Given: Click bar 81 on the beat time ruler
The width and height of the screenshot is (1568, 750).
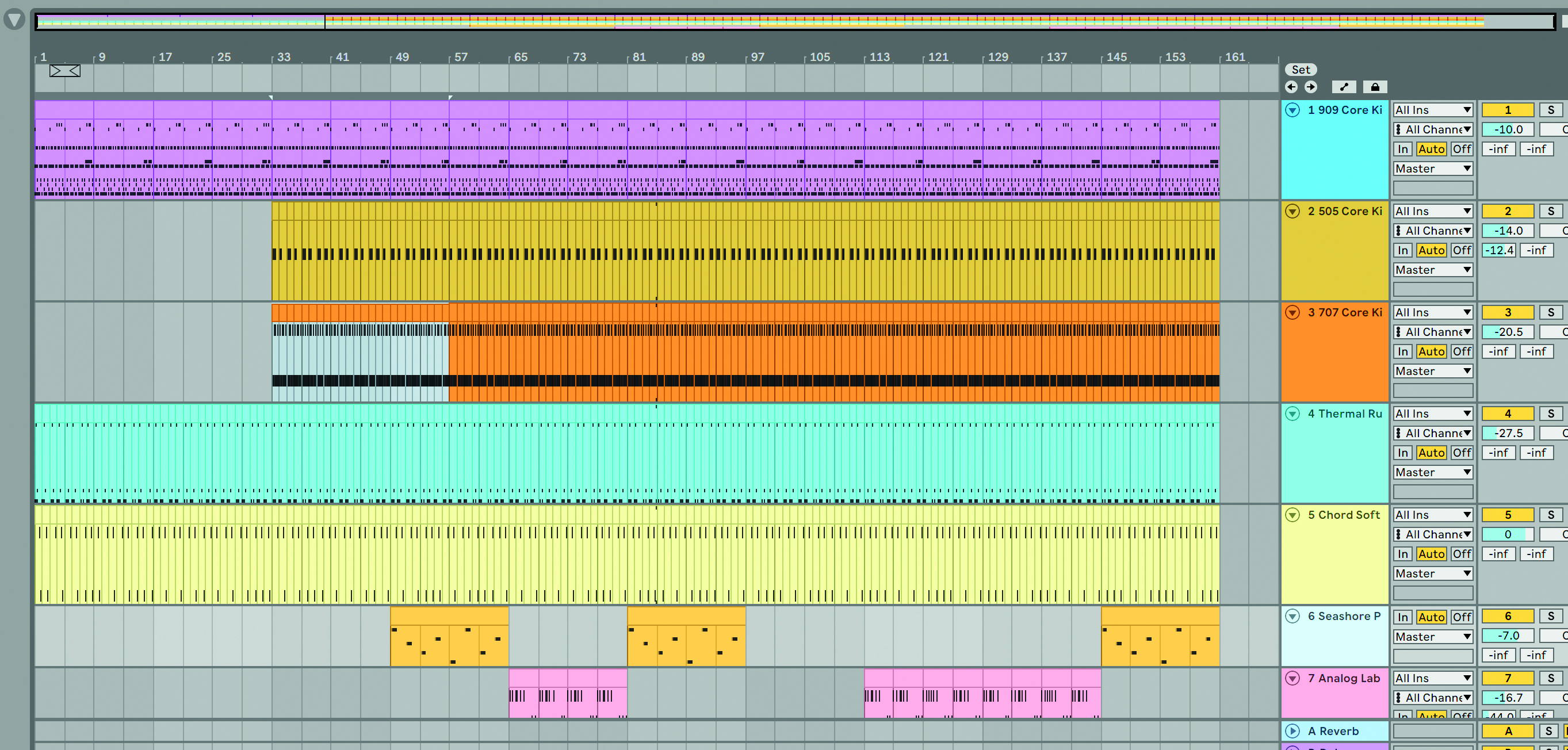Looking at the screenshot, I should coord(638,57).
